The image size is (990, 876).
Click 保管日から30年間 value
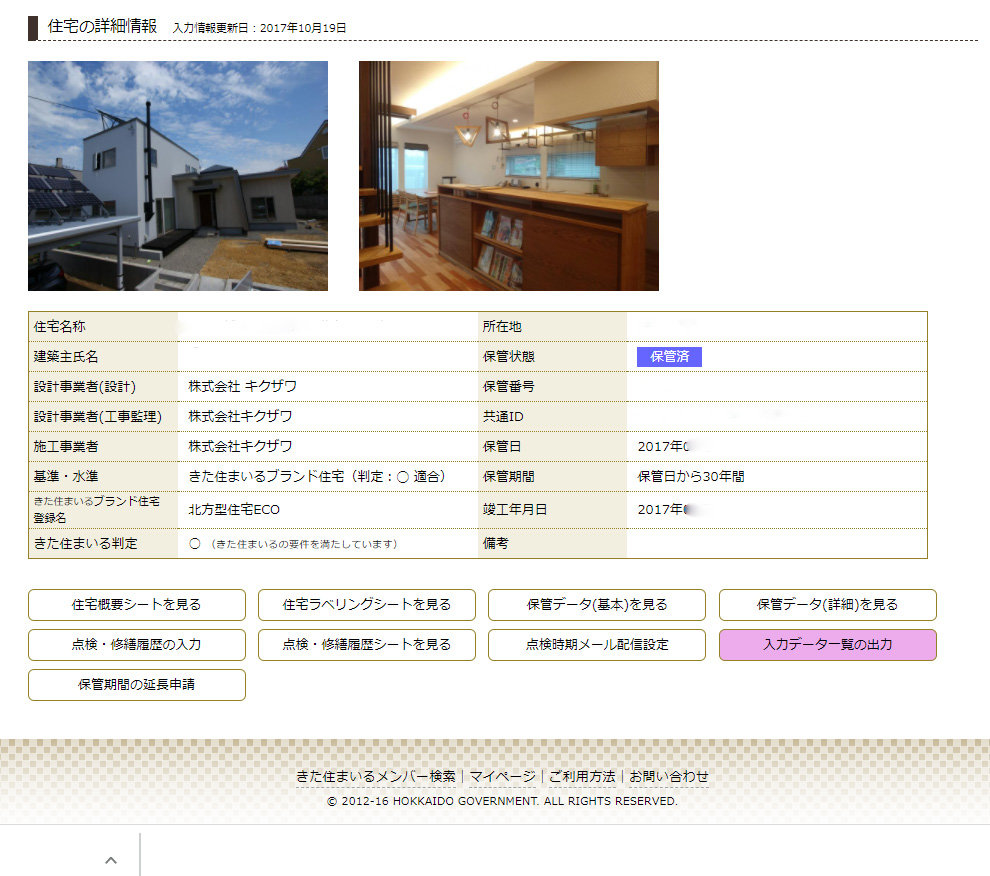691,476
